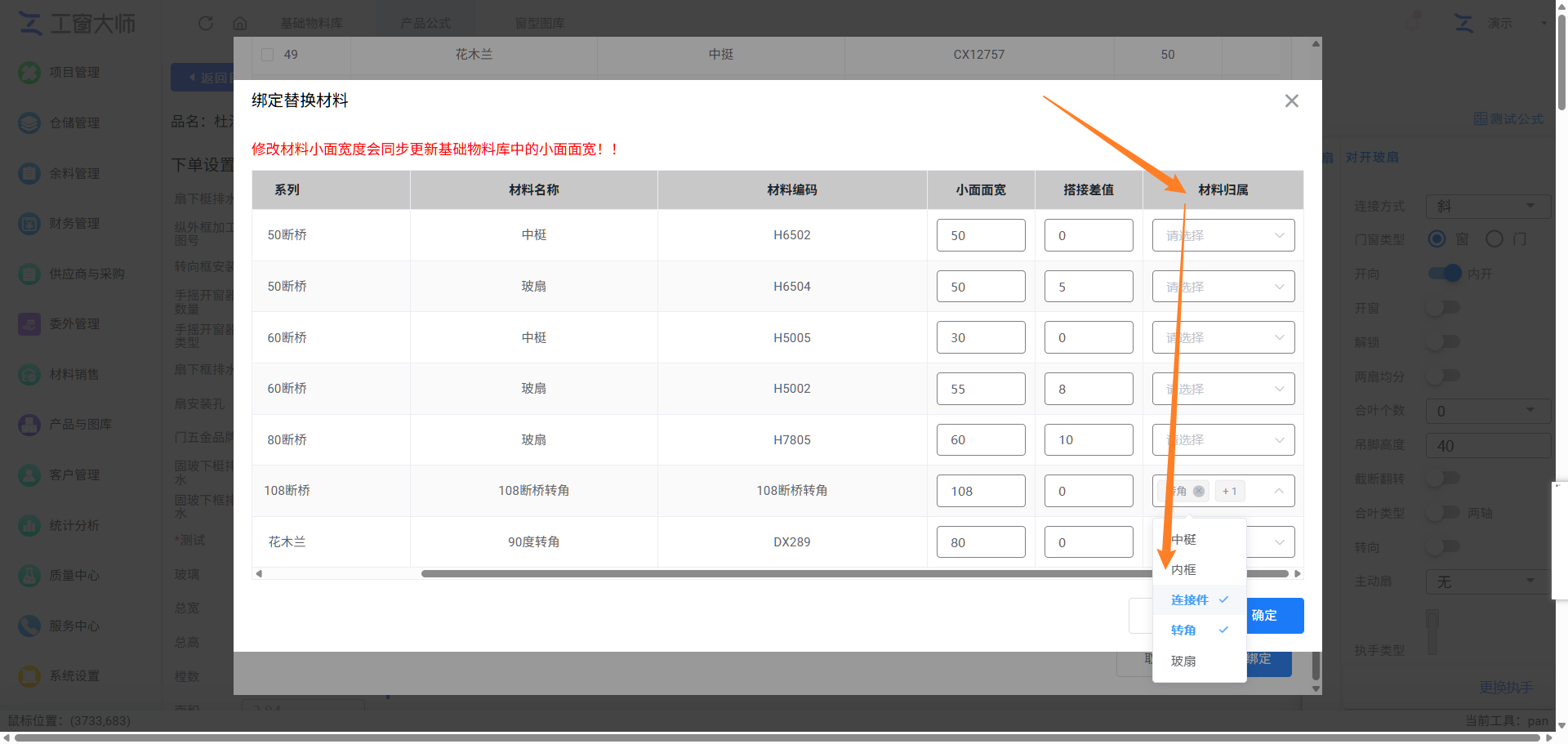The width and height of the screenshot is (1568, 744).
Task: Click the 小面面宽 field for H7805
Action: coord(981,440)
